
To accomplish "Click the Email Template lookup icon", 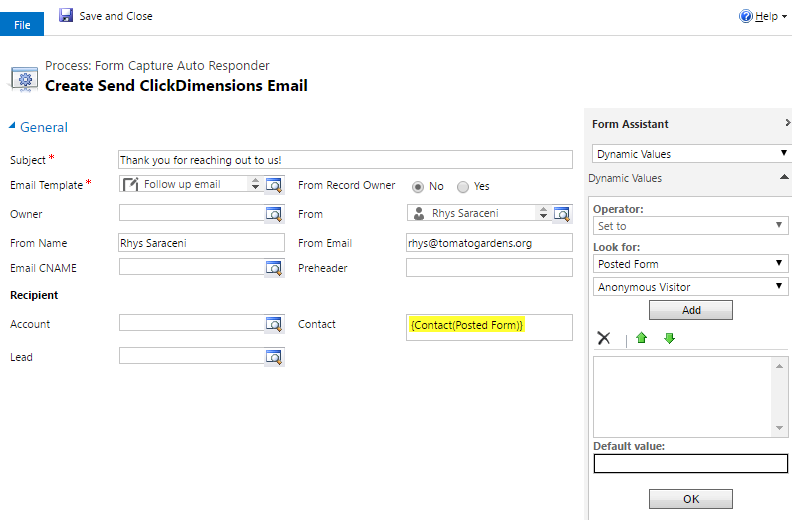I will [x=274, y=185].
